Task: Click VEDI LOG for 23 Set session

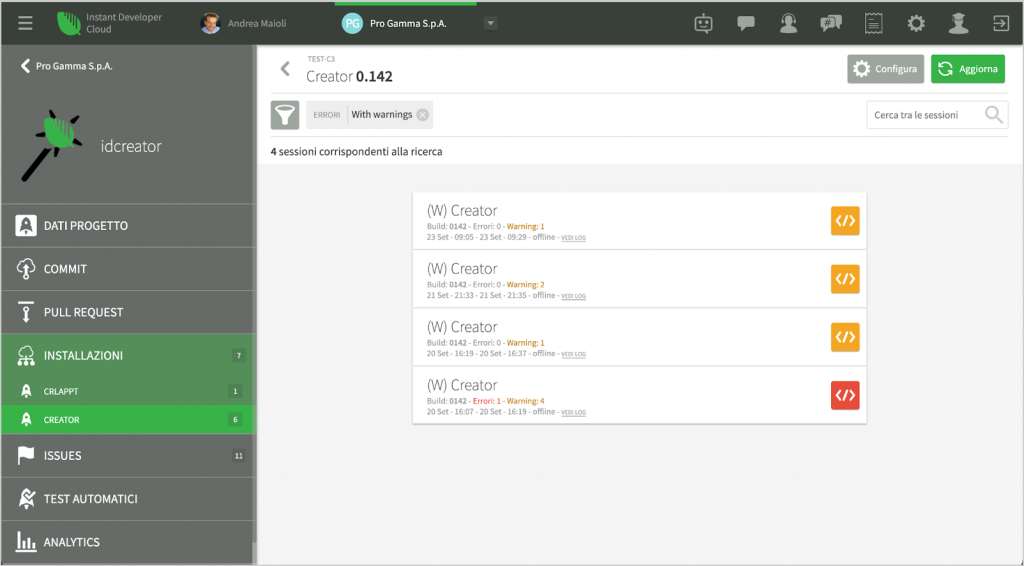Action: tap(573, 238)
